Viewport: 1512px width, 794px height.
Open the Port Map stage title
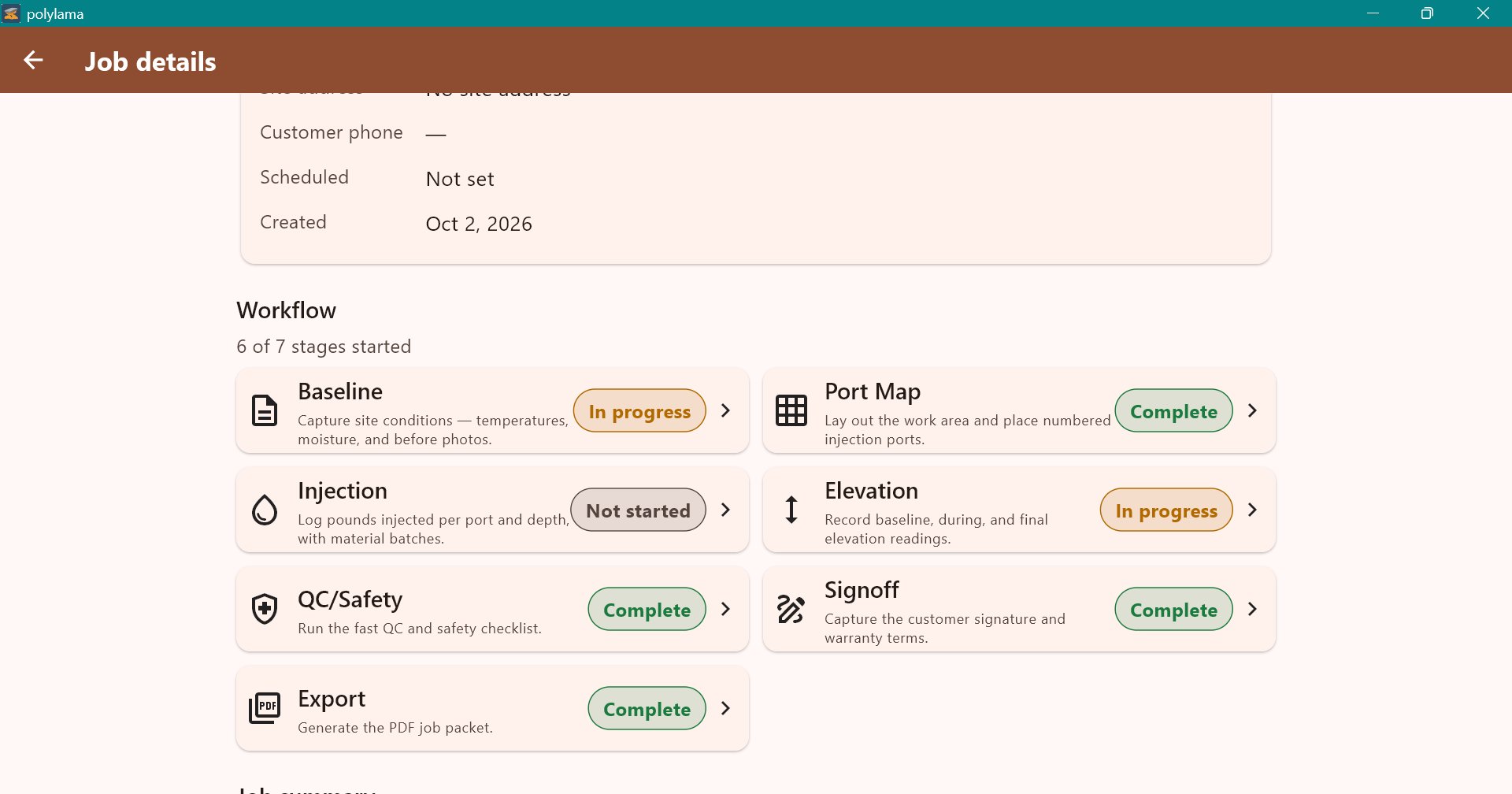[x=873, y=391]
